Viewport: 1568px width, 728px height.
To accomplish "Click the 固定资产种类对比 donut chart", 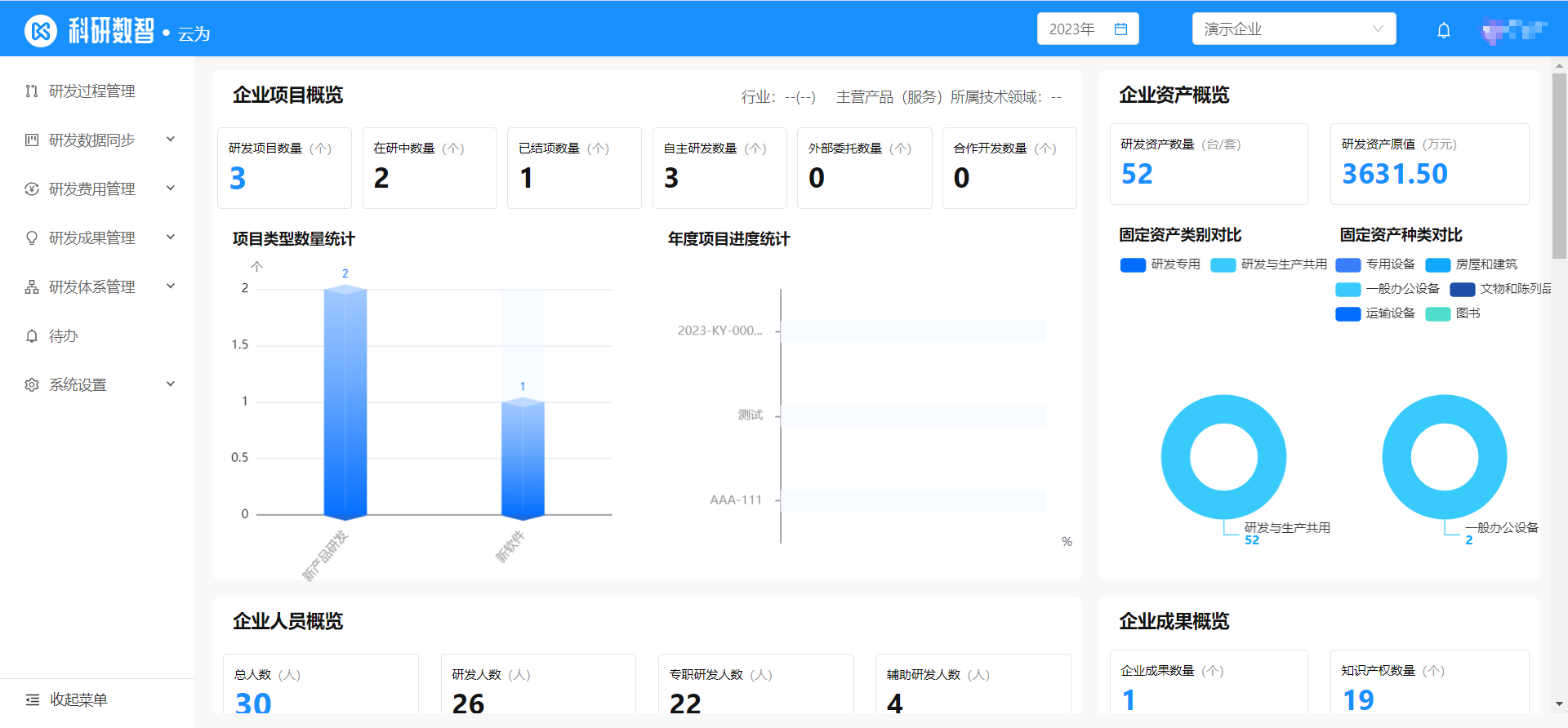I will tap(1445, 457).
